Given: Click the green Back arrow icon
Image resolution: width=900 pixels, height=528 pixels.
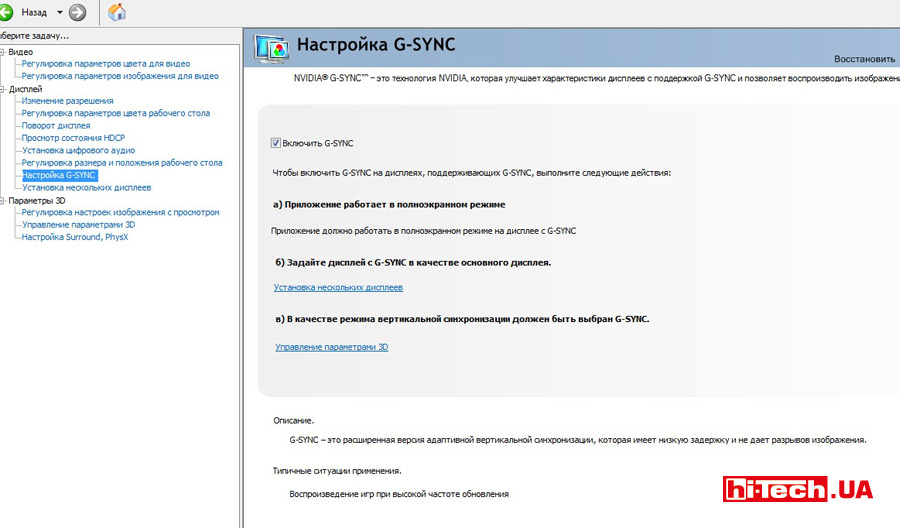Looking at the screenshot, I should [x=5, y=13].
